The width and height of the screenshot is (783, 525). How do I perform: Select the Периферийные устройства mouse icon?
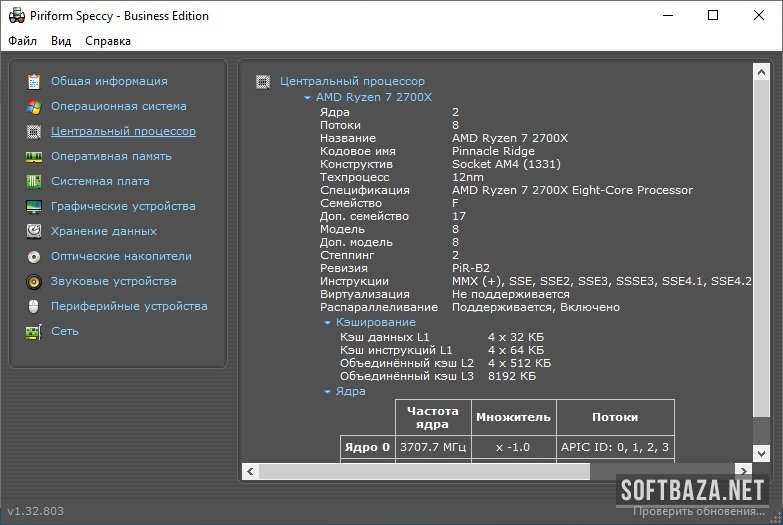[34, 306]
